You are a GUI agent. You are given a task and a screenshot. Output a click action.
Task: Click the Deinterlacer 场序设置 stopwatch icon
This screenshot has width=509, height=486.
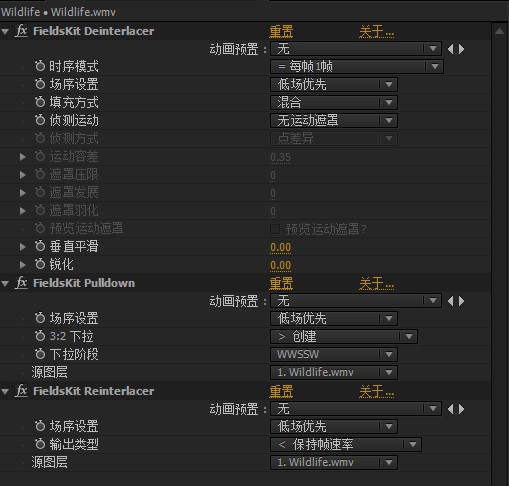pos(40,84)
